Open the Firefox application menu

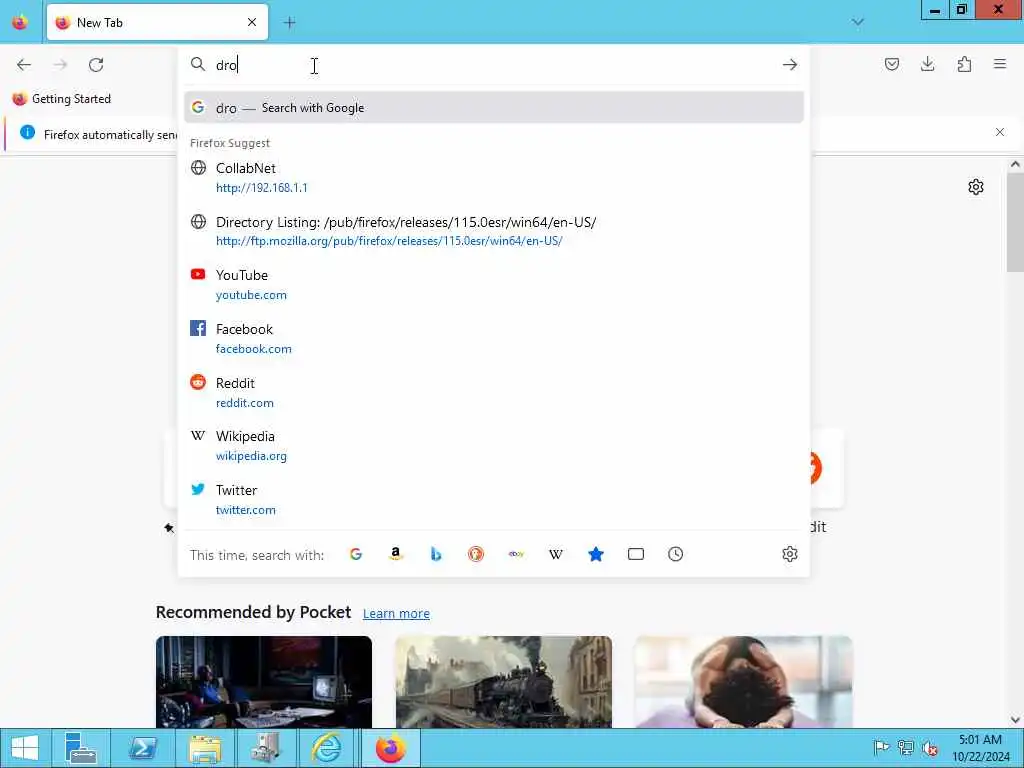click(x=1000, y=64)
